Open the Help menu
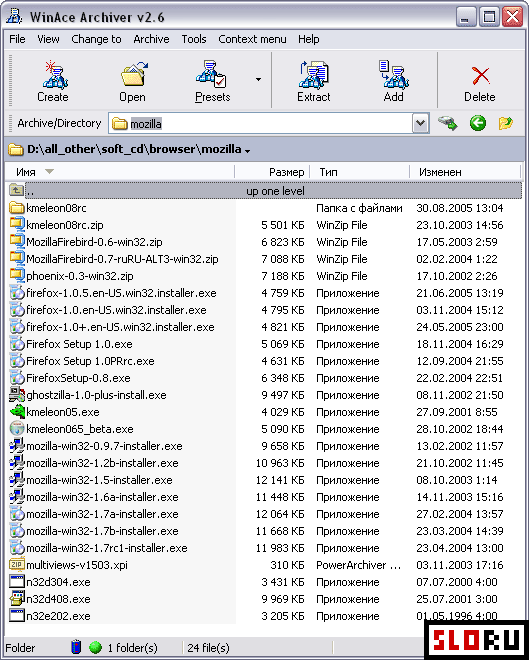Viewport: 529px width, 660px height. pos(308,39)
